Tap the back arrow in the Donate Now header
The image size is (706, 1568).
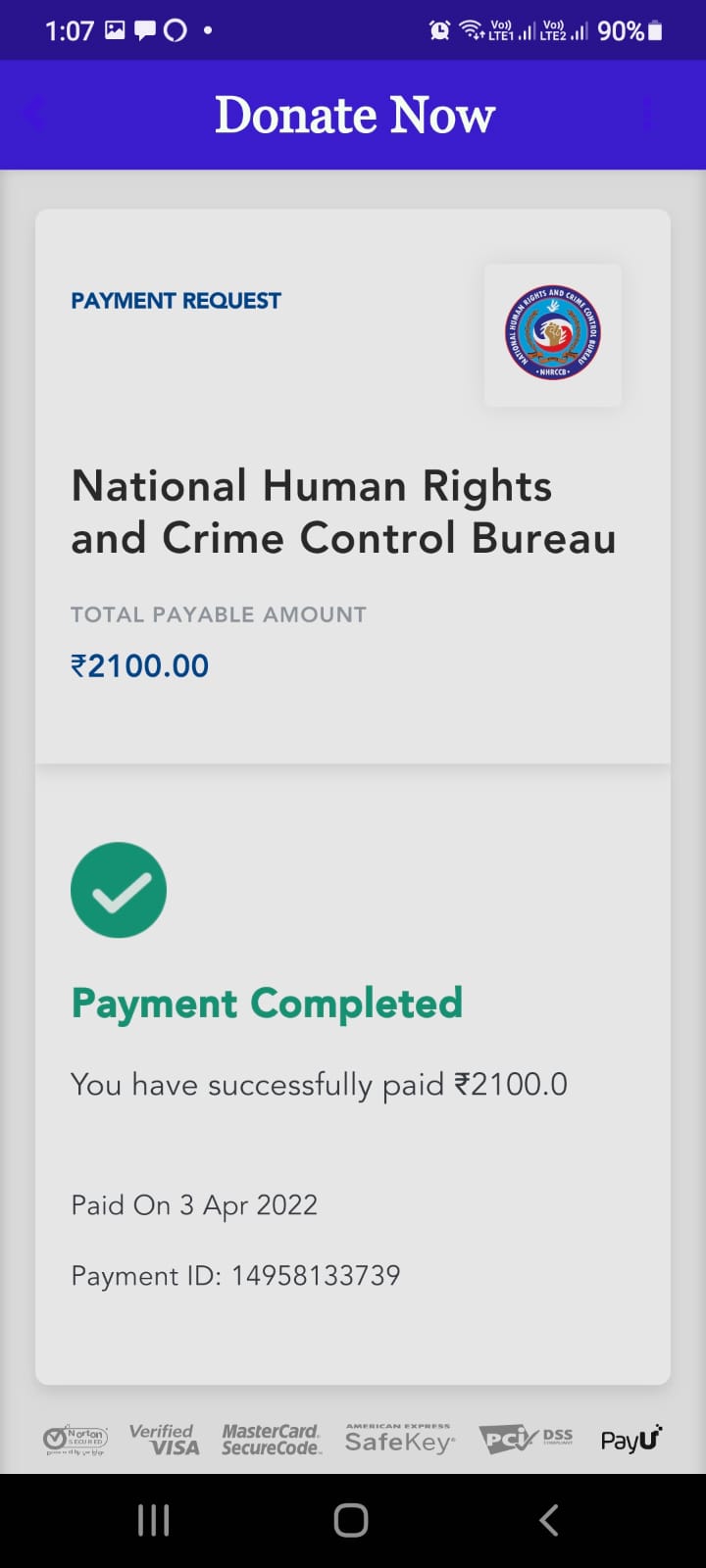click(33, 115)
